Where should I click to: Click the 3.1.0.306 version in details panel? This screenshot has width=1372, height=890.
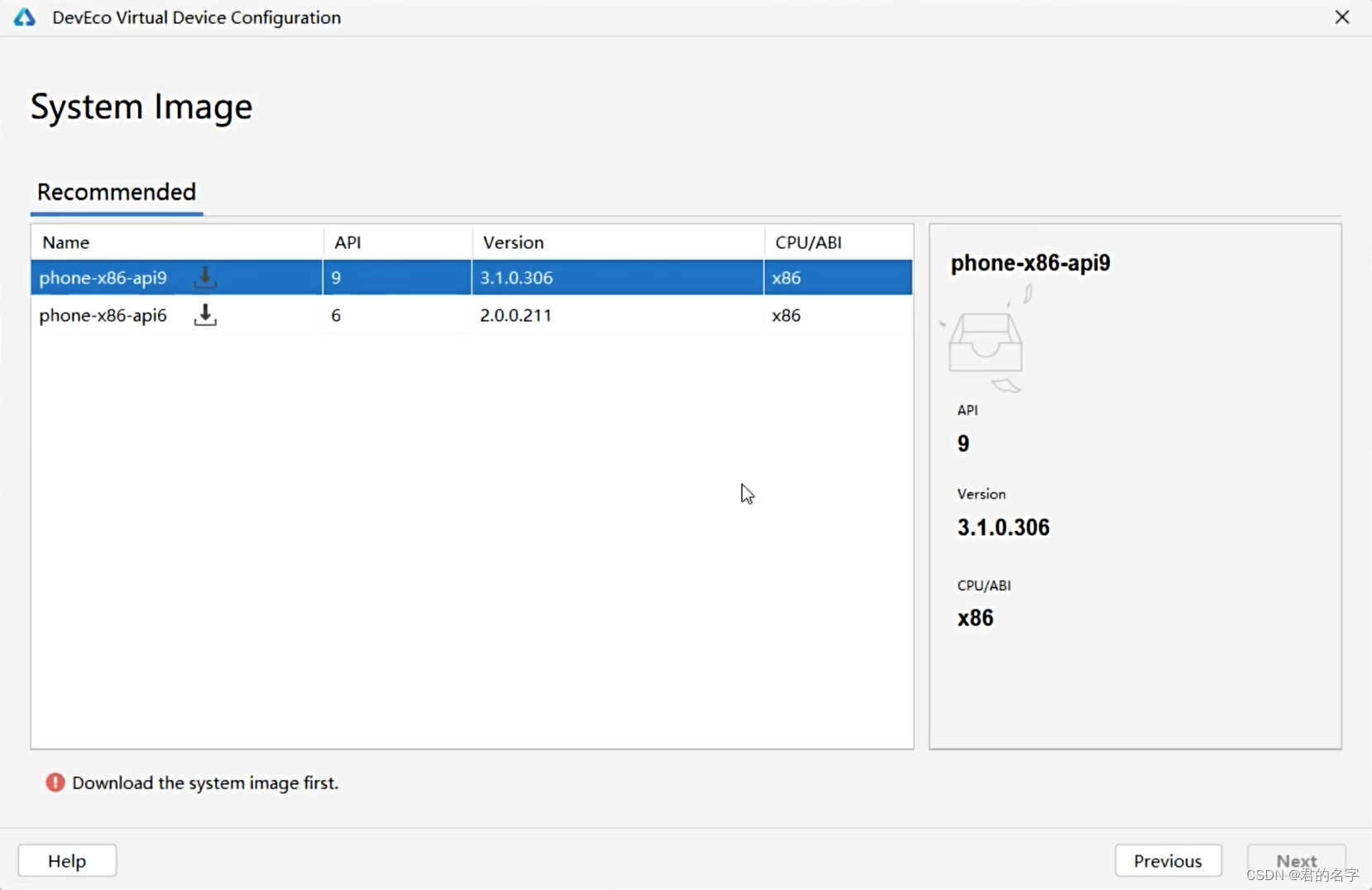click(1003, 528)
